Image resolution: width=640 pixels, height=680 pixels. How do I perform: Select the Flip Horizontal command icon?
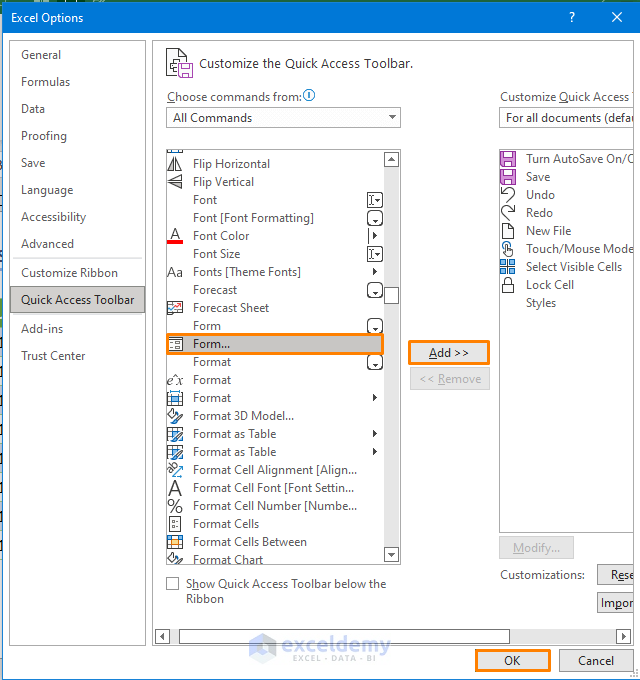pos(175,164)
